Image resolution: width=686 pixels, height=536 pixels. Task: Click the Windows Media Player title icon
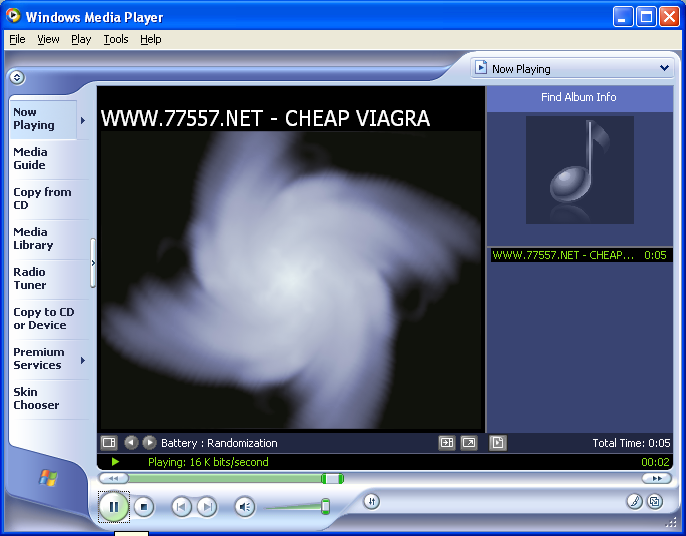tap(14, 16)
